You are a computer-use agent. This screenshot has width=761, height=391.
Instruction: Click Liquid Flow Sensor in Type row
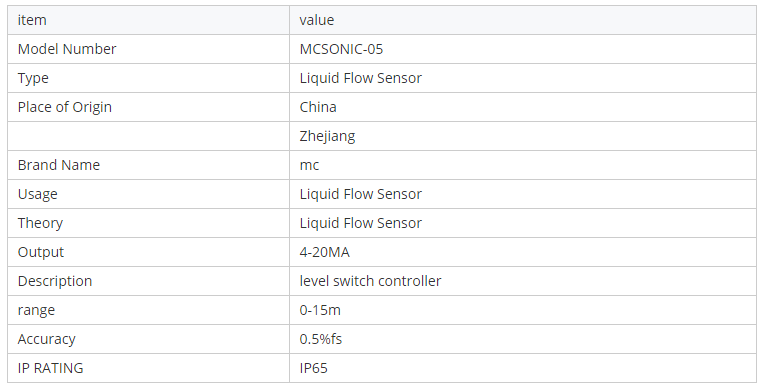(x=361, y=78)
